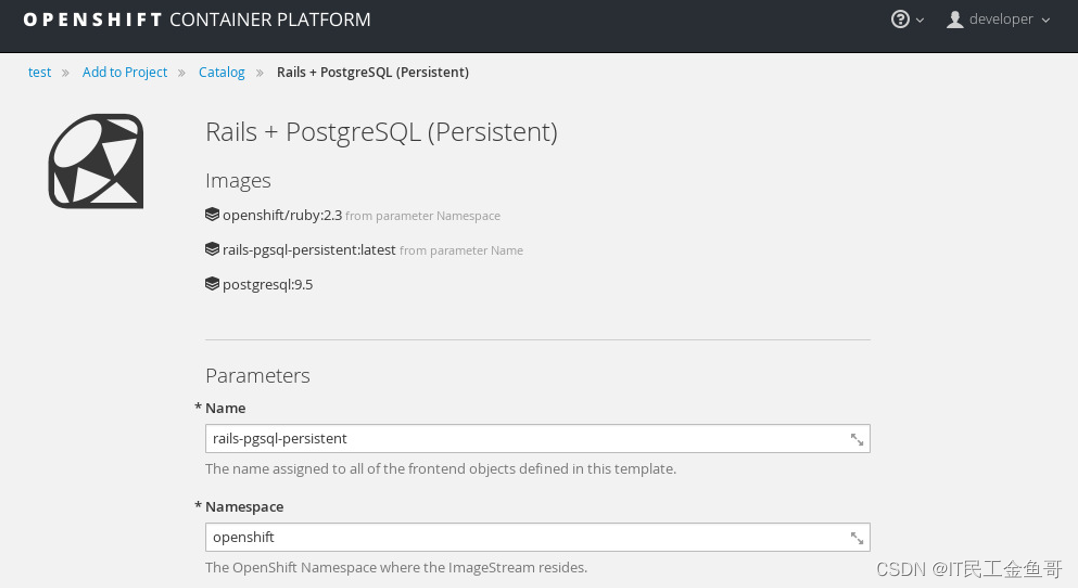Open the help question mark menu
1078x588 pixels.
click(900, 19)
